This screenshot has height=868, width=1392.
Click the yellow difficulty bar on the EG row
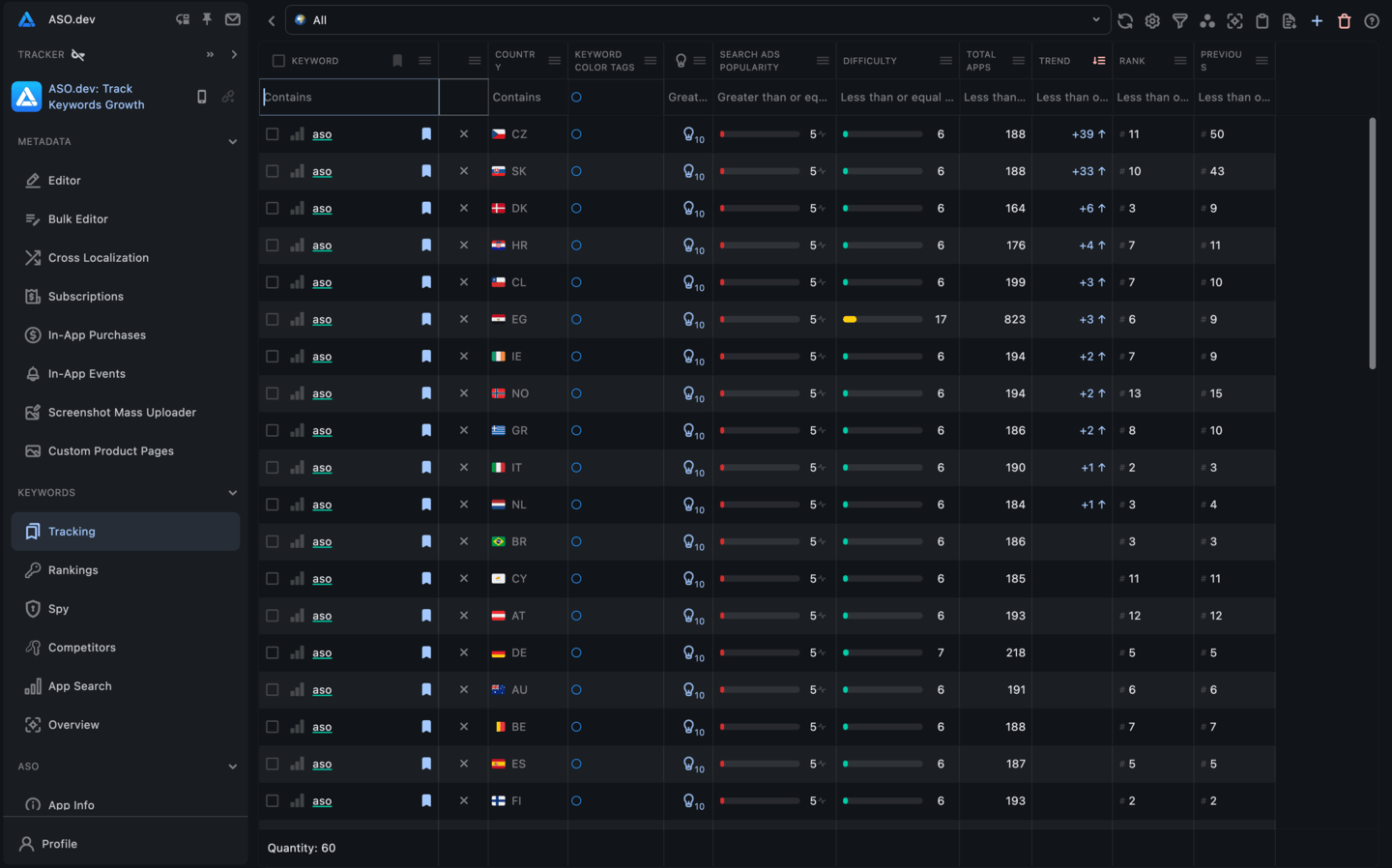tap(849, 319)
